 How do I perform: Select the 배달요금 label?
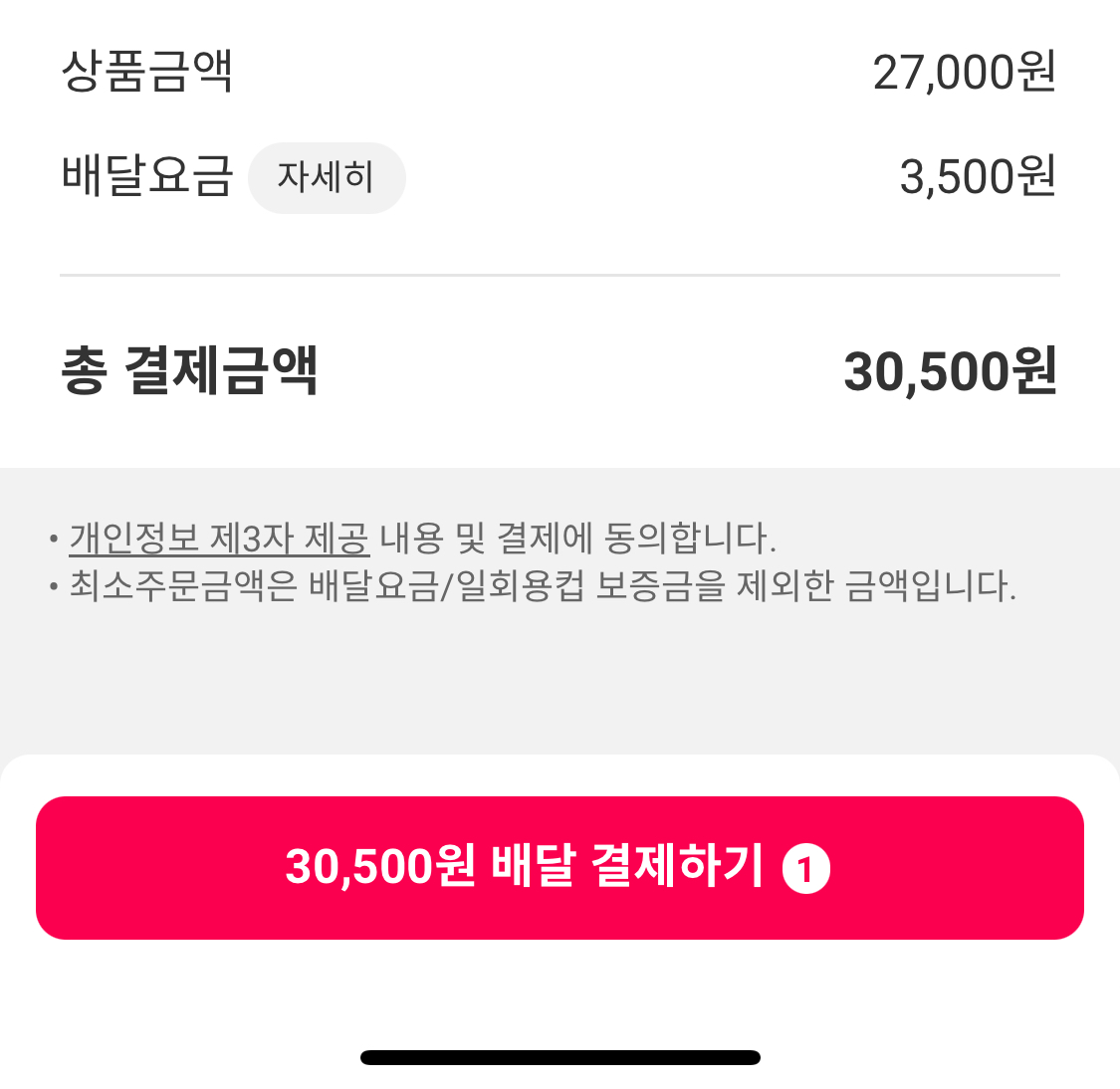click(147, 175)
